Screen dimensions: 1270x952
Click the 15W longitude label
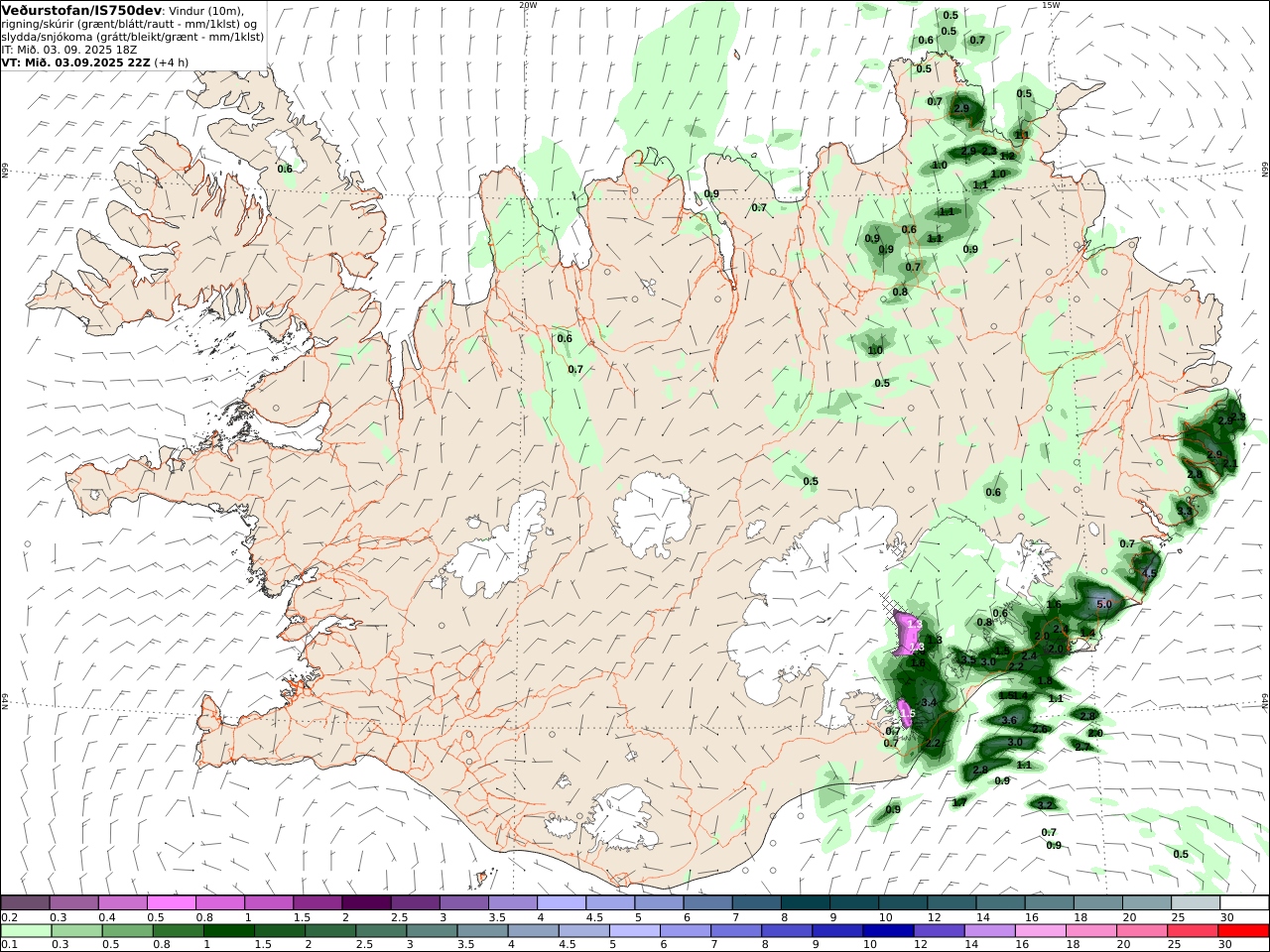tap(1051, 5)
